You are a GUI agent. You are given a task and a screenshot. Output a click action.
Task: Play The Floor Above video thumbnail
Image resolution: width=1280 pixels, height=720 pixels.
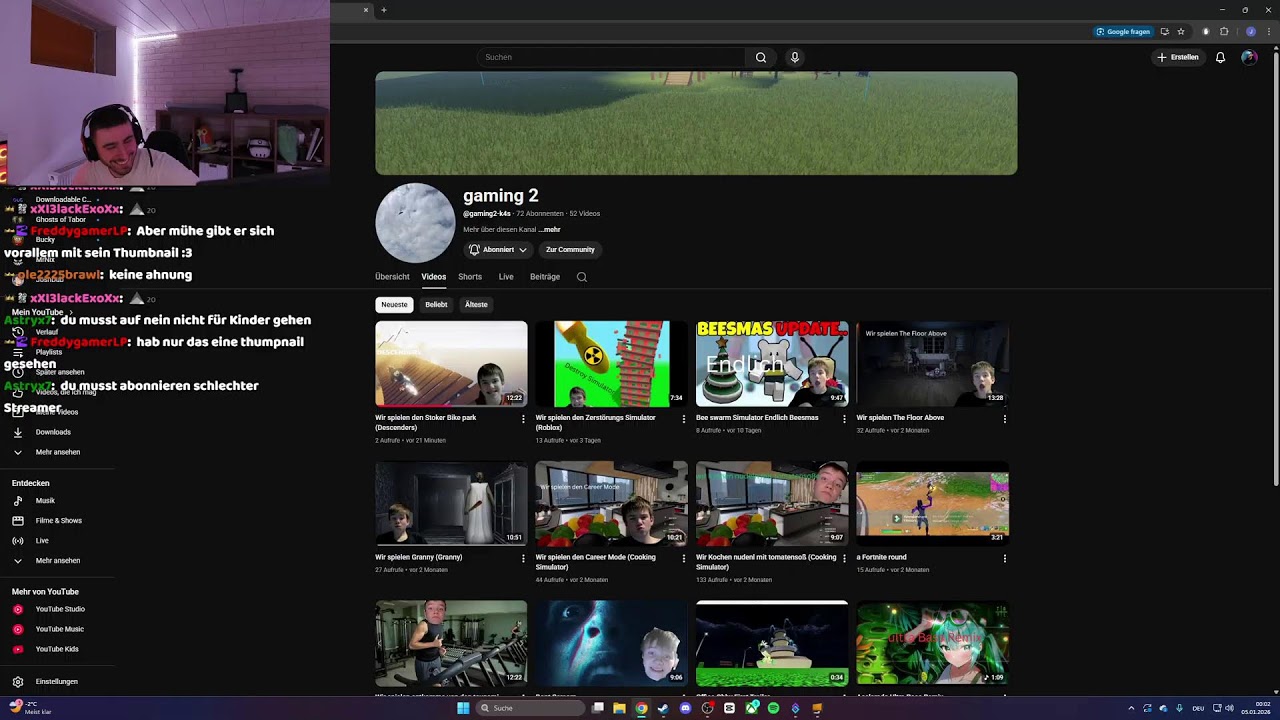pos(932,364)
